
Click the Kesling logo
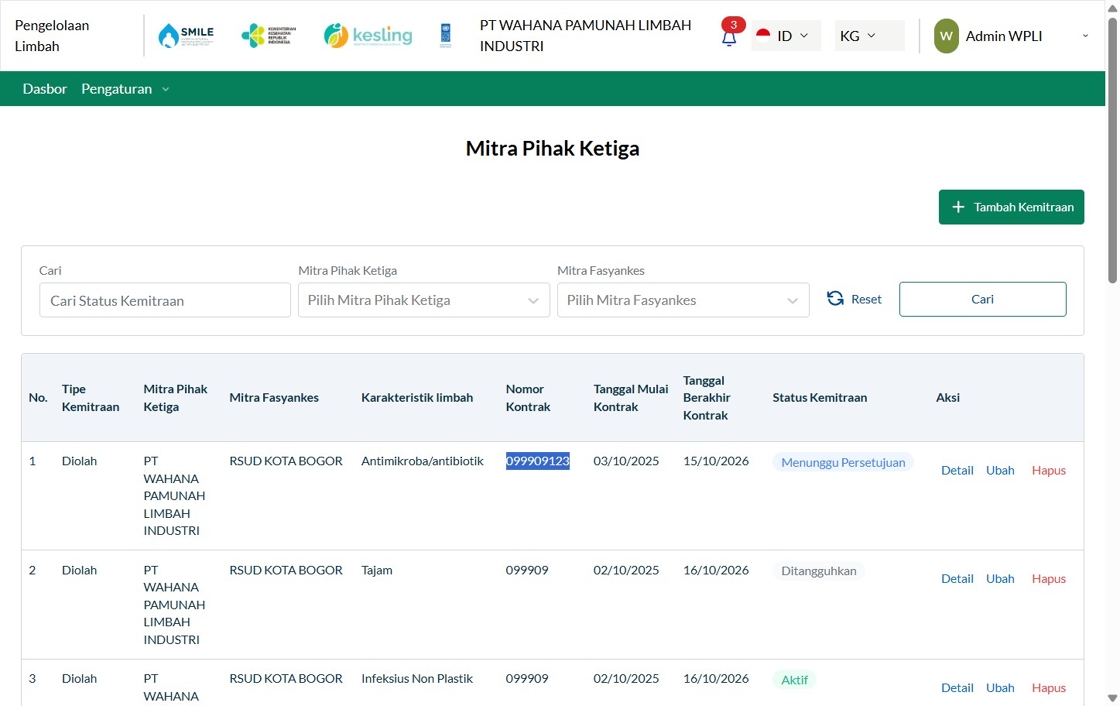368,35
